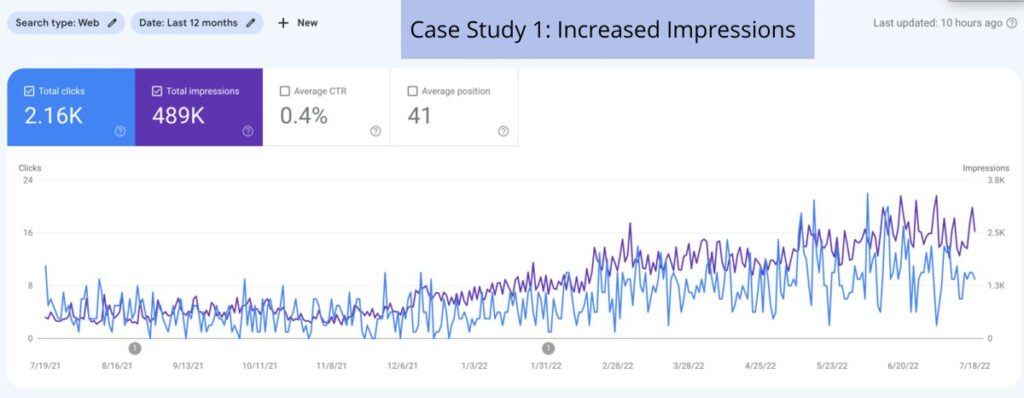Open the Date: Last 12 months chip

[x=197, y=23]
